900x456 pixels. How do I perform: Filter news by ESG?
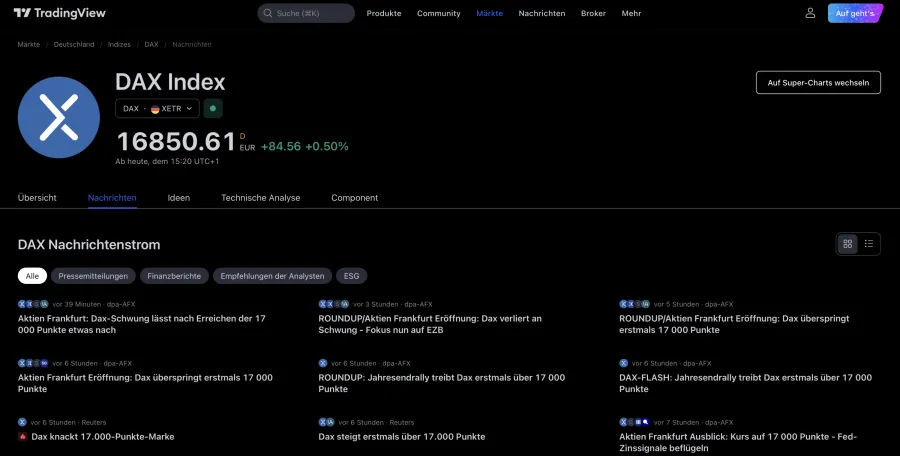pos(351,276)
